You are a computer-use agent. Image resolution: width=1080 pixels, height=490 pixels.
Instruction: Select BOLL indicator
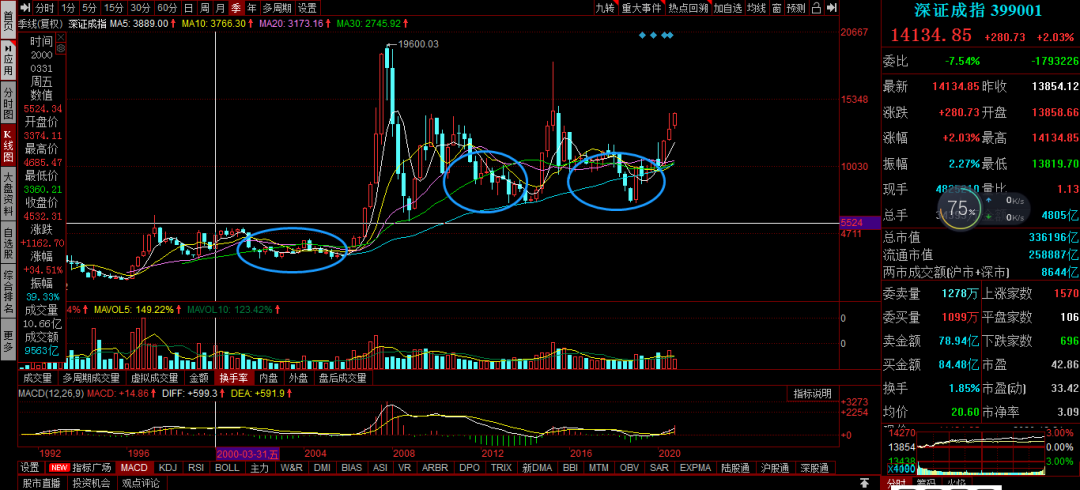pos(227,467)
